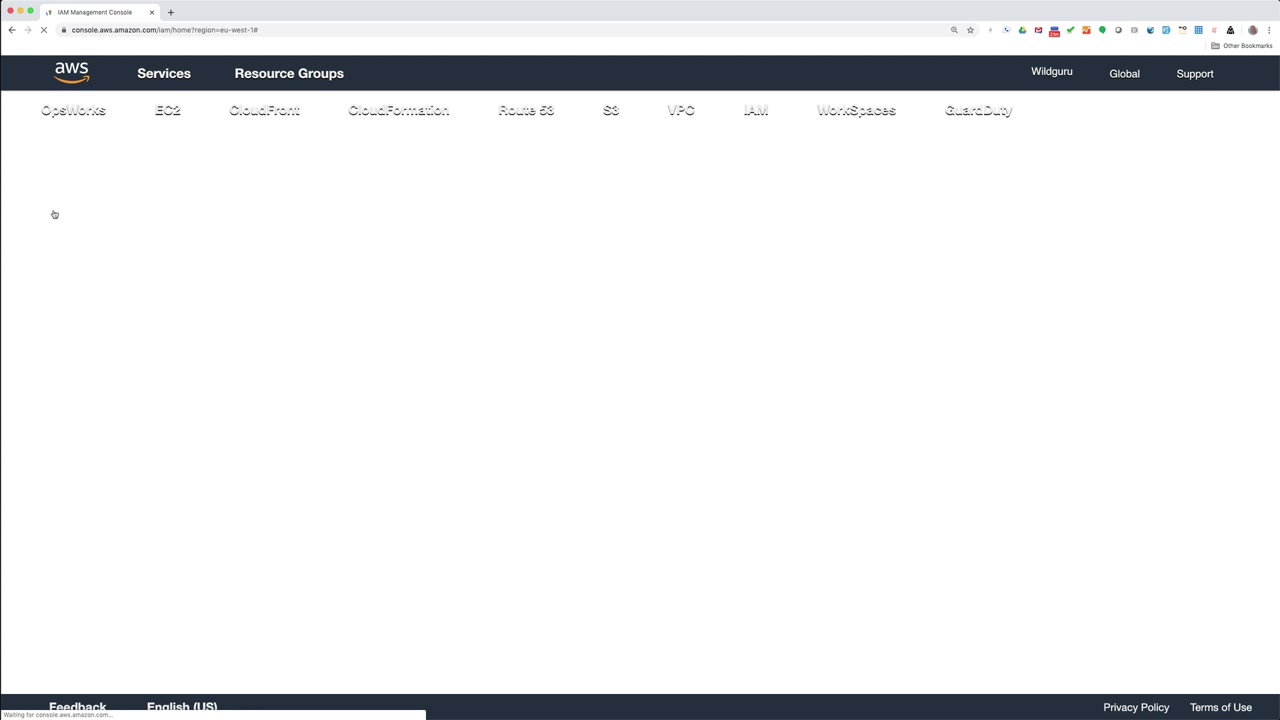Open the WorkSpaces shortcut
The image size is (1280, 720).
pos(856,110)
